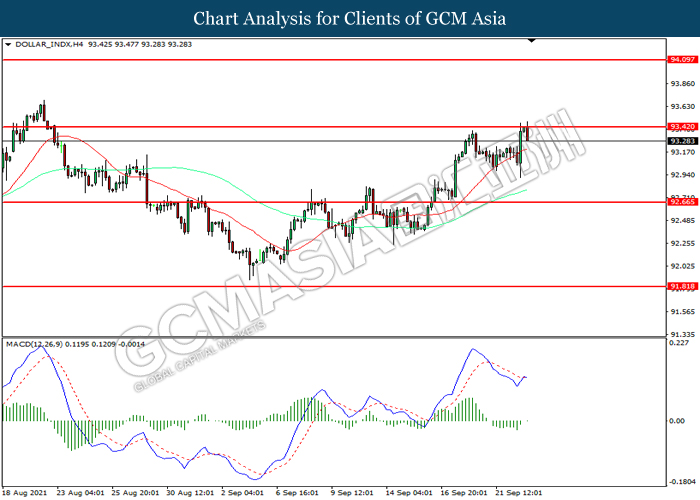Click the dropdown triangle beside DOLLAR_INDX,H4
The width and height of the screenshot is (700, 500).
(8, 45)
